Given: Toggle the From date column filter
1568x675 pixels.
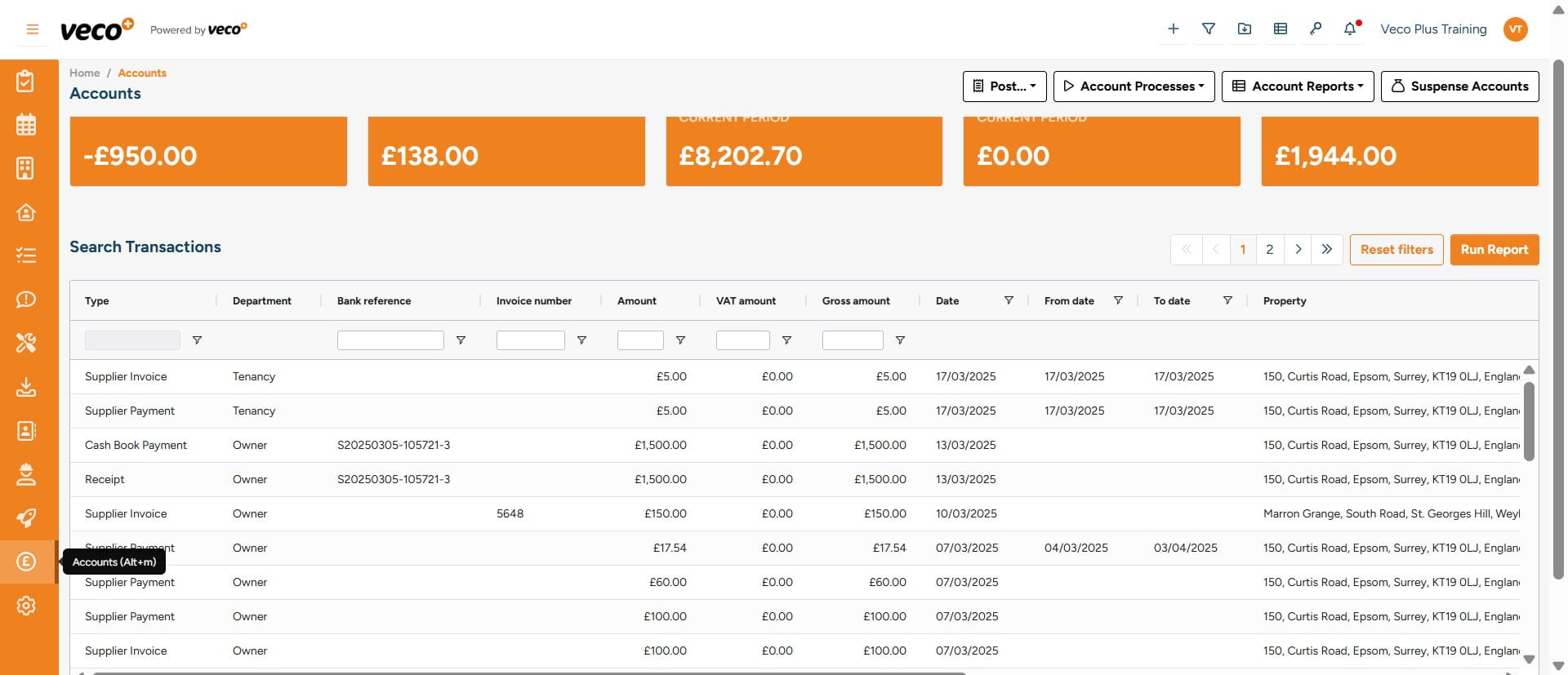Looking at the screenshot, I should [x=1118, y=300].
